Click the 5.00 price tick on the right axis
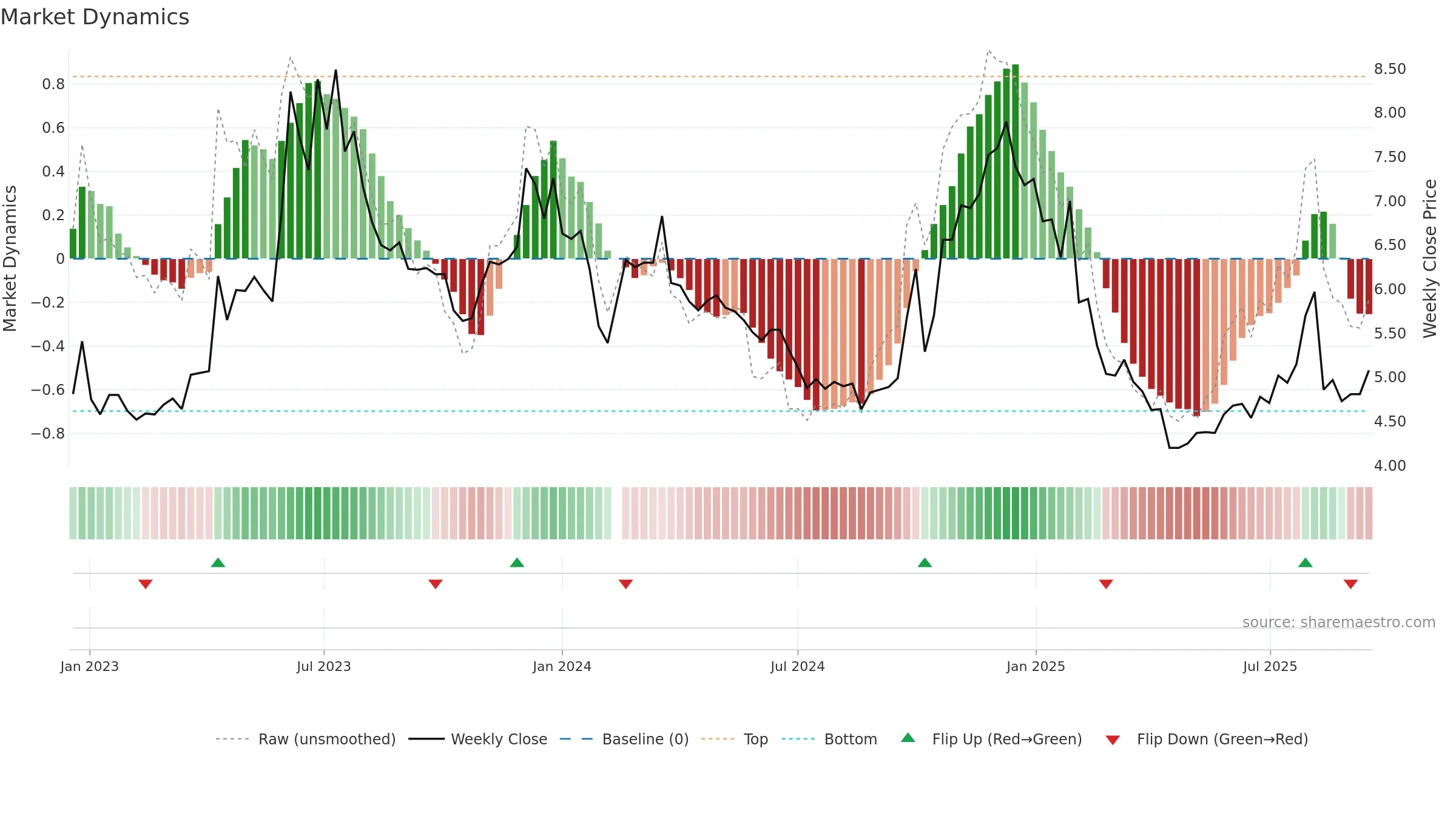1456x819 pixels. pos(1390,377)
